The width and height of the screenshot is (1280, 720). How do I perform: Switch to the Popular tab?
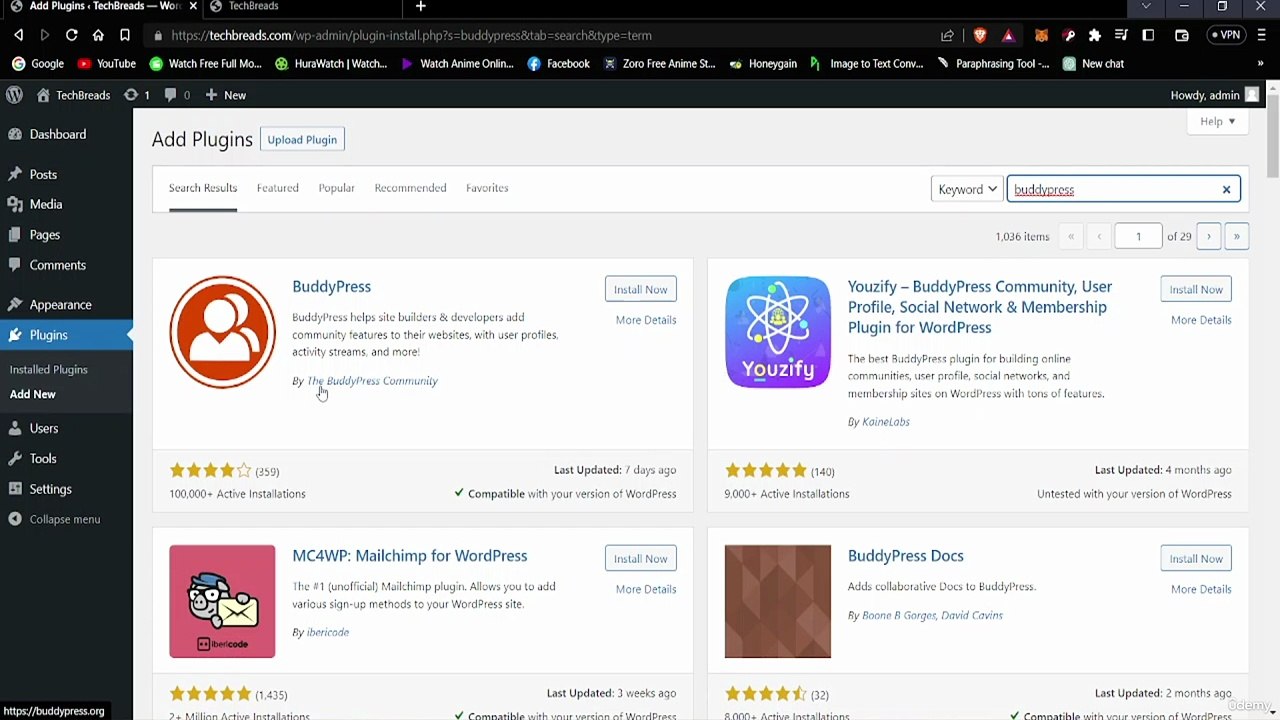point(336,188)
